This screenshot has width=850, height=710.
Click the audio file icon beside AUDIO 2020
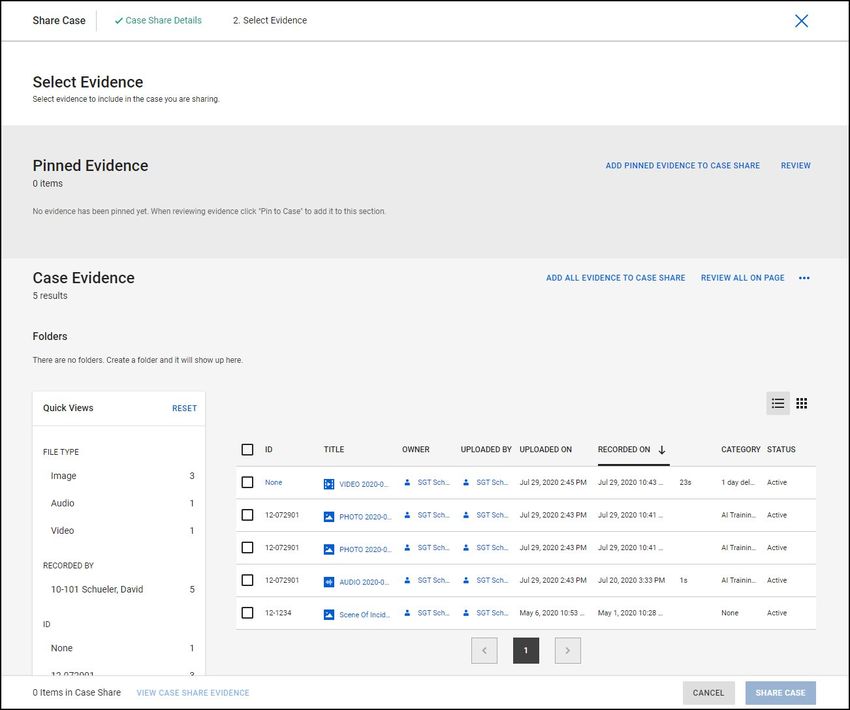click(x=329, y=582)
